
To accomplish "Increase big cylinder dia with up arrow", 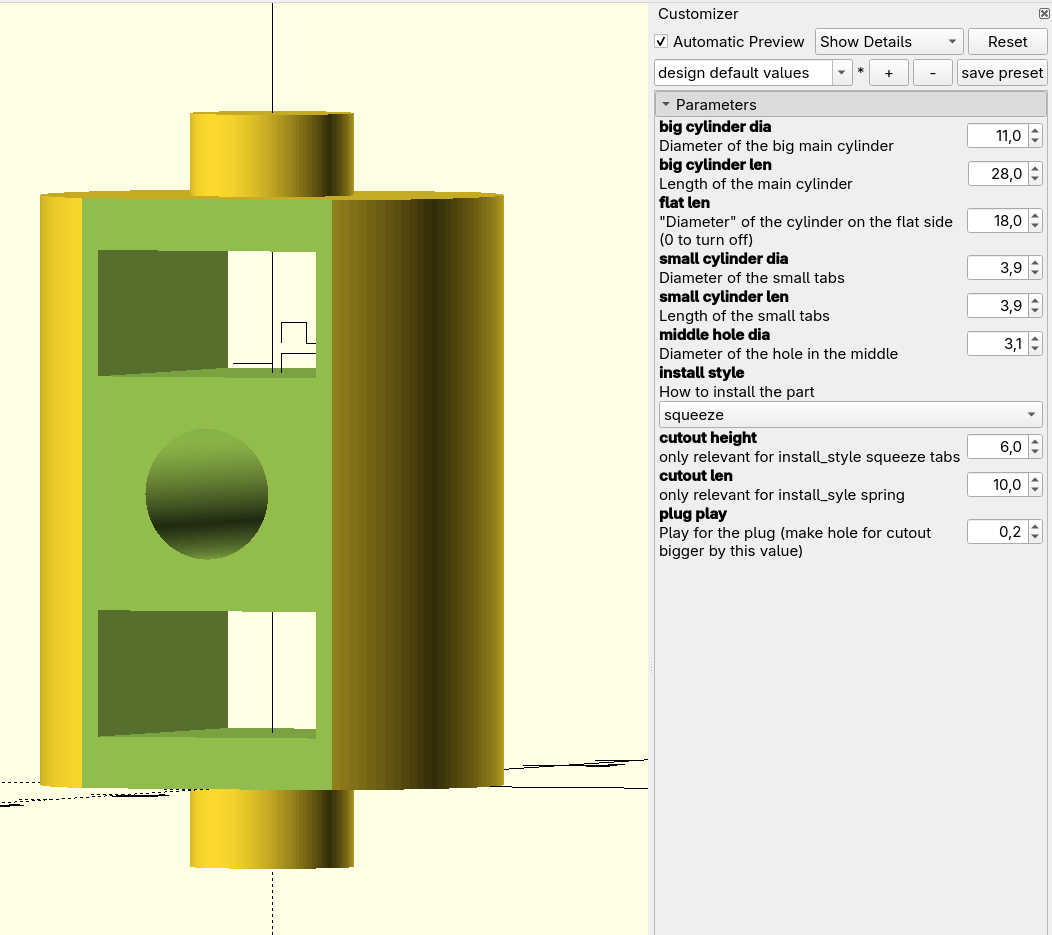I will click(x=1035, y=130).
